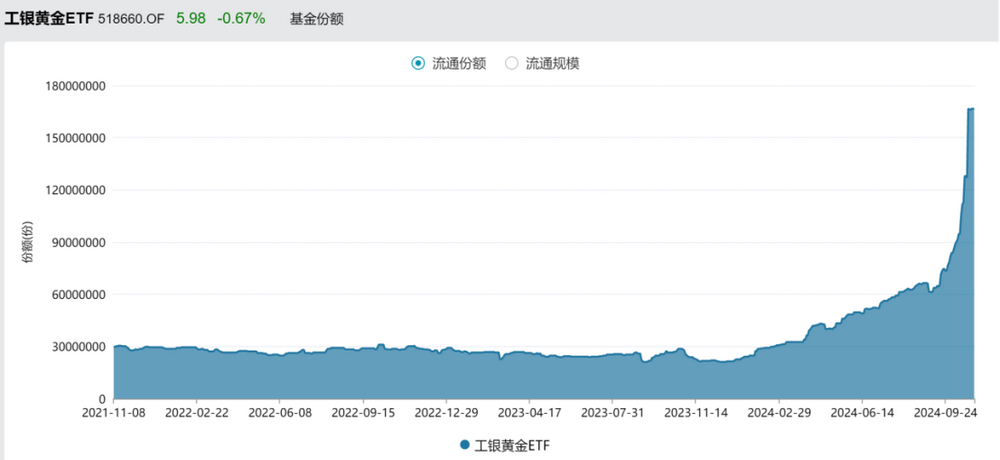Click the 流通份额 option text

coord(459,63)
